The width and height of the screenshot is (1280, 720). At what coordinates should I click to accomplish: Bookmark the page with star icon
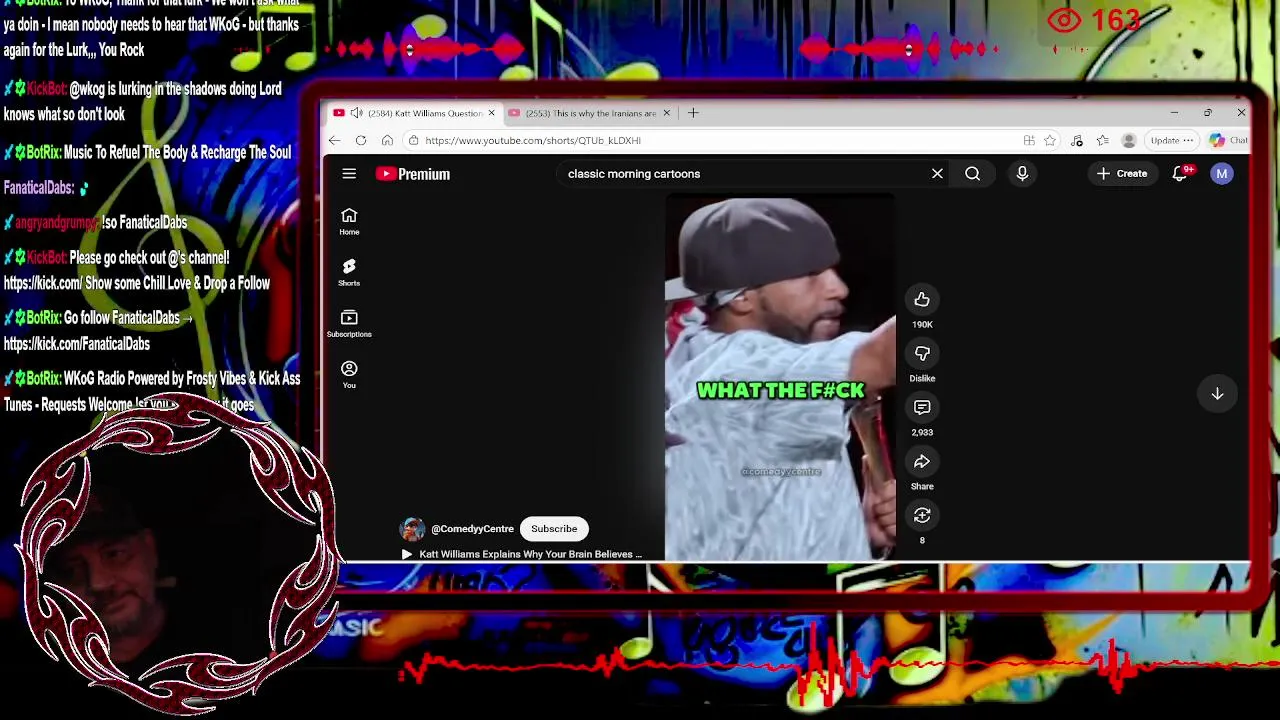coord(1050,140)
